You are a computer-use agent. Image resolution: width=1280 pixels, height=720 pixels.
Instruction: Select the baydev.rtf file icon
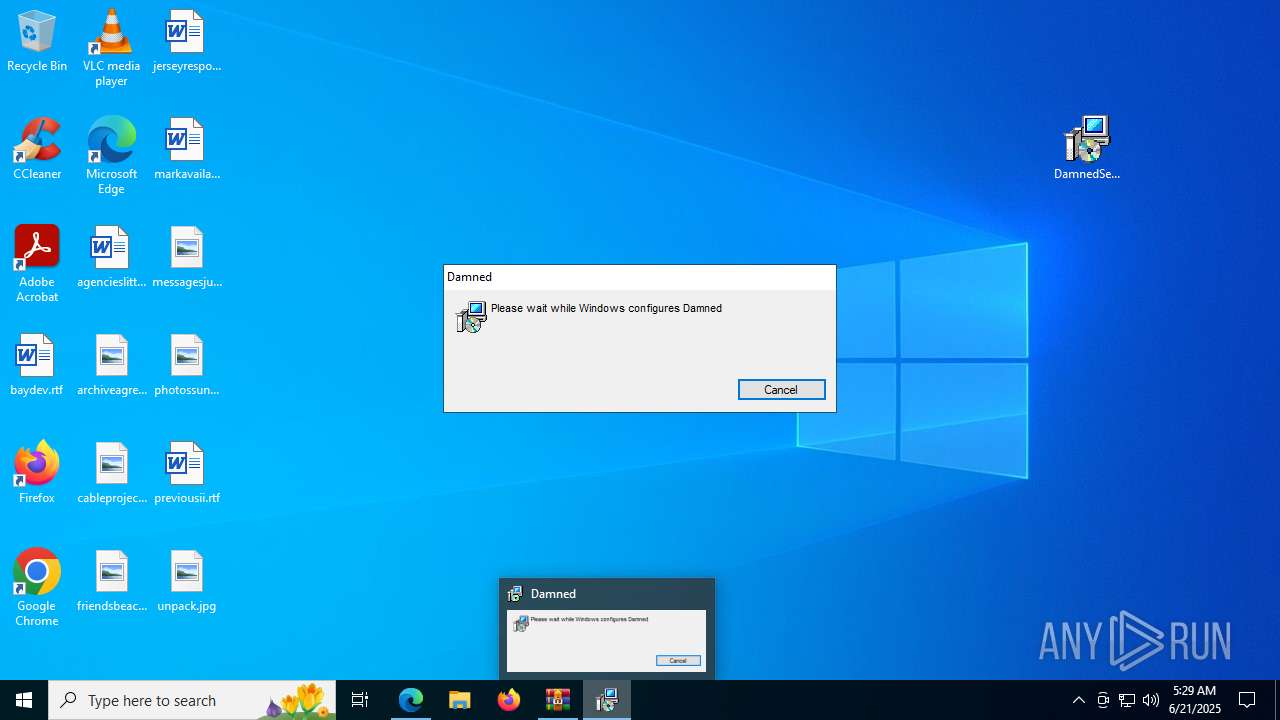pos(37,366)
